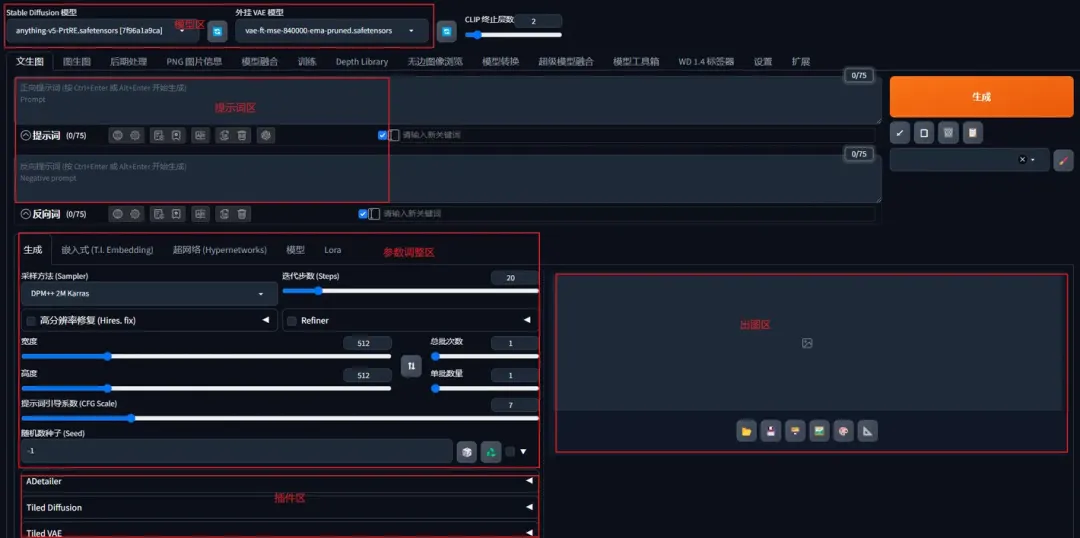This screenshot has width=1080, height=538.
Task: Refresh the Stable Diffusion model list
Action: click(217, 32)
